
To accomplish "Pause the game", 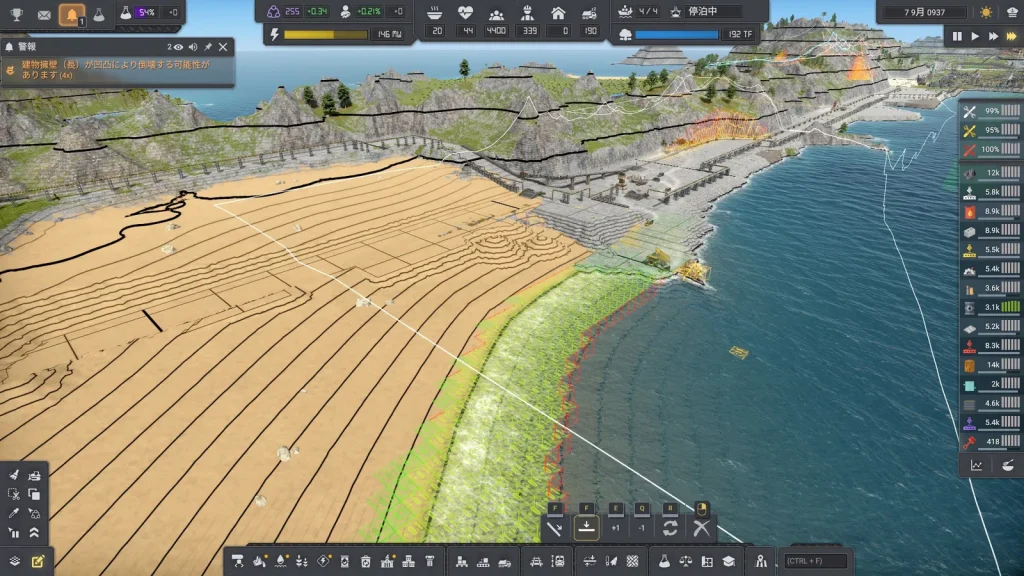I will pyautogui.click(x=957, y=36).
